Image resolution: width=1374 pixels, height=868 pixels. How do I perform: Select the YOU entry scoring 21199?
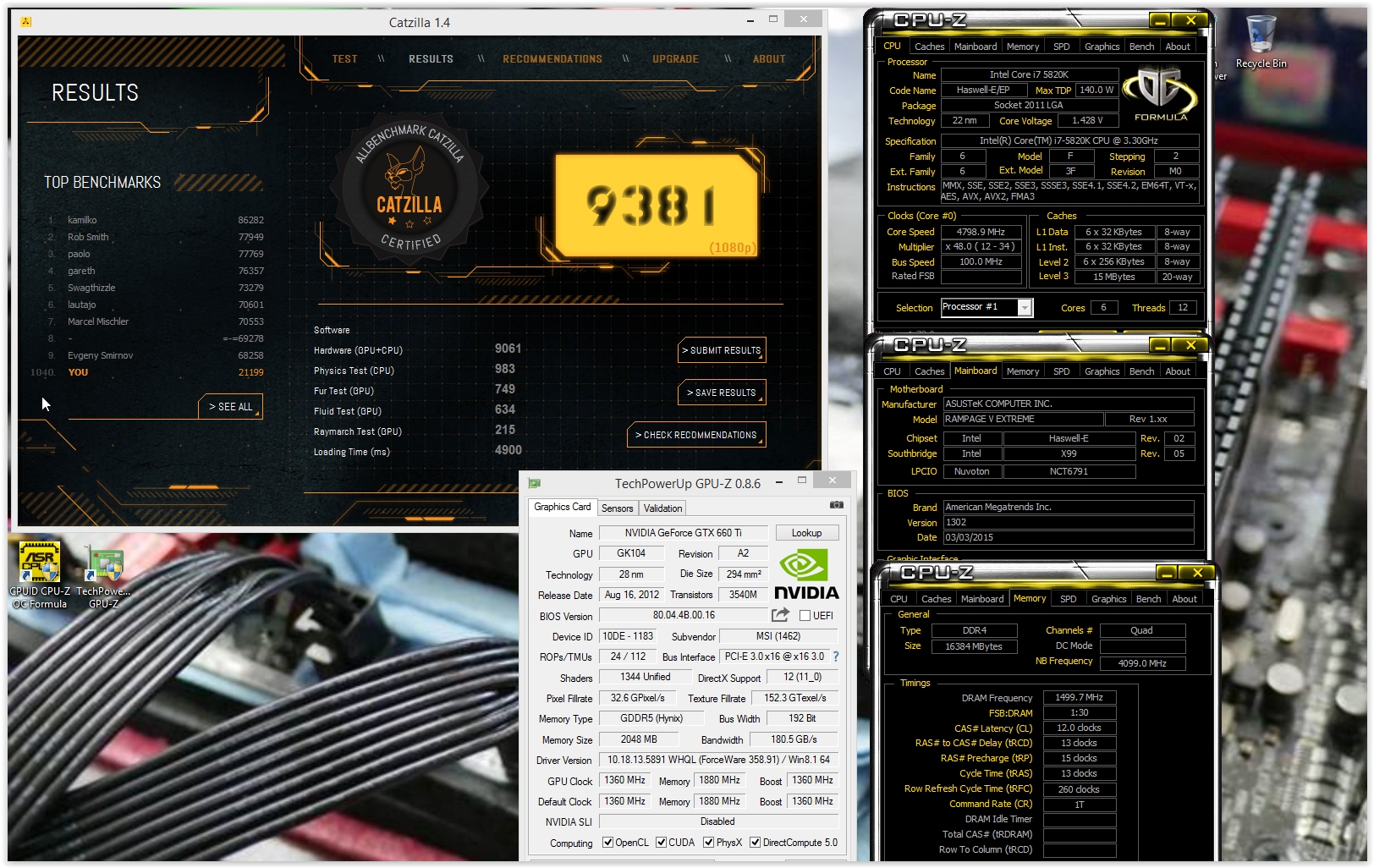tap(148, 372)
